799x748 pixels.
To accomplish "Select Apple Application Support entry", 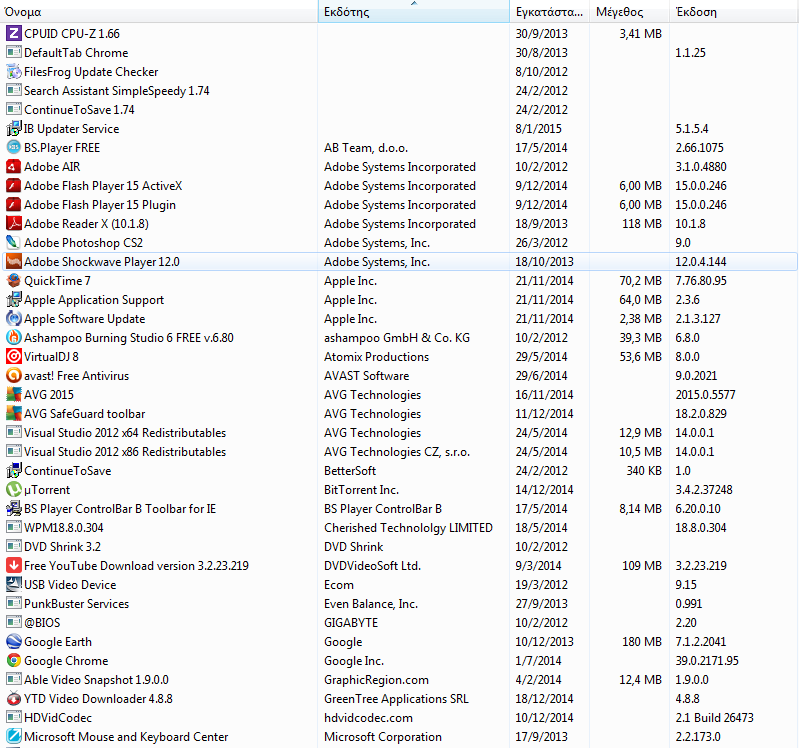I will (x=400, y=300).
